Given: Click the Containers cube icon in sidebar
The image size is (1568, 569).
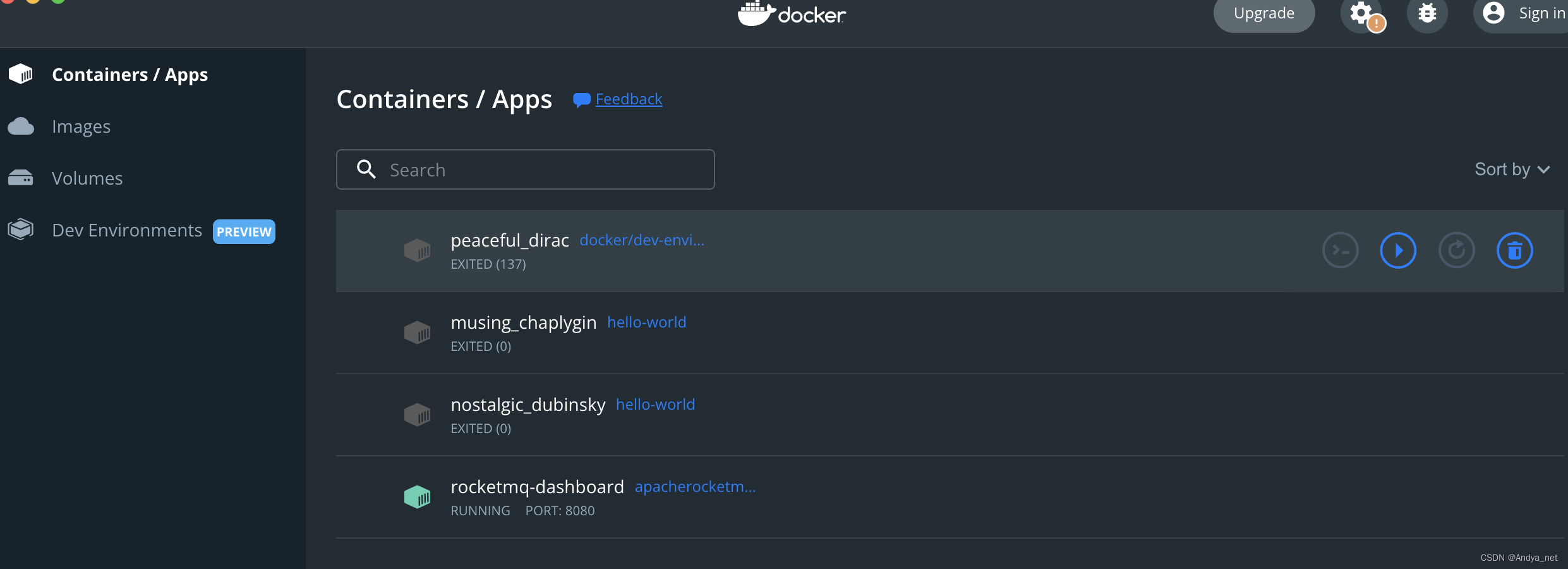Looking at the screenshot, I should click(x=21, y=74).
